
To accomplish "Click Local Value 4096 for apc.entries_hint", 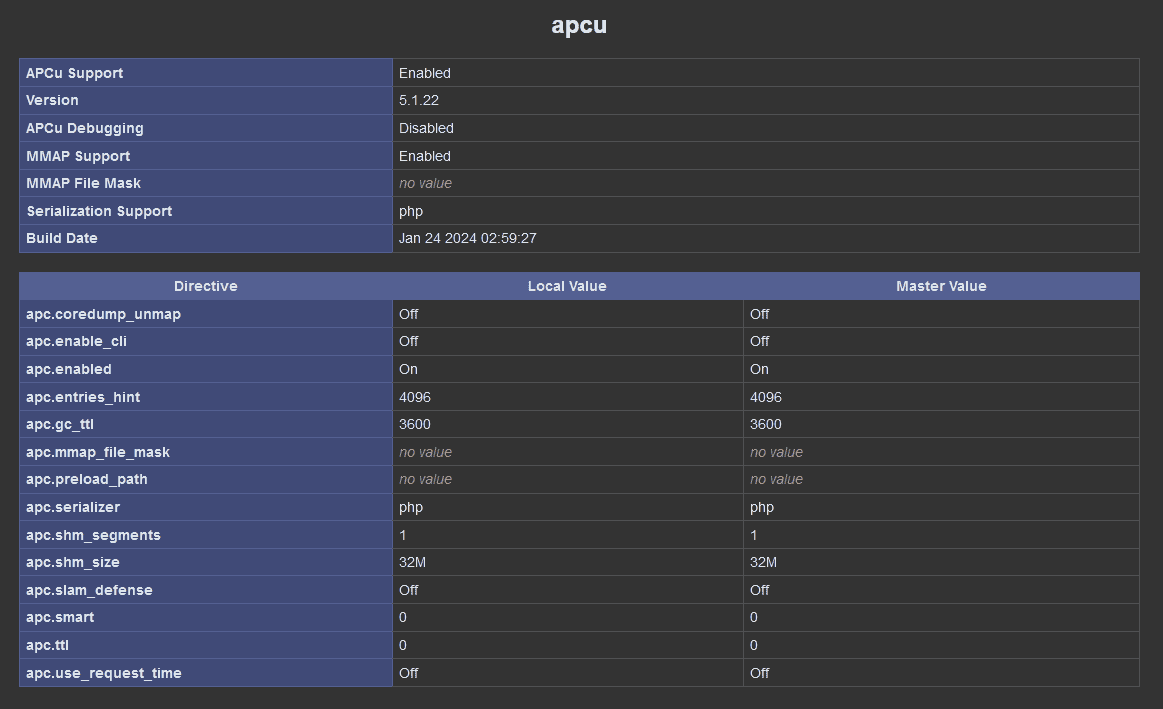I will pyautogui.click(x=415, y=398).
